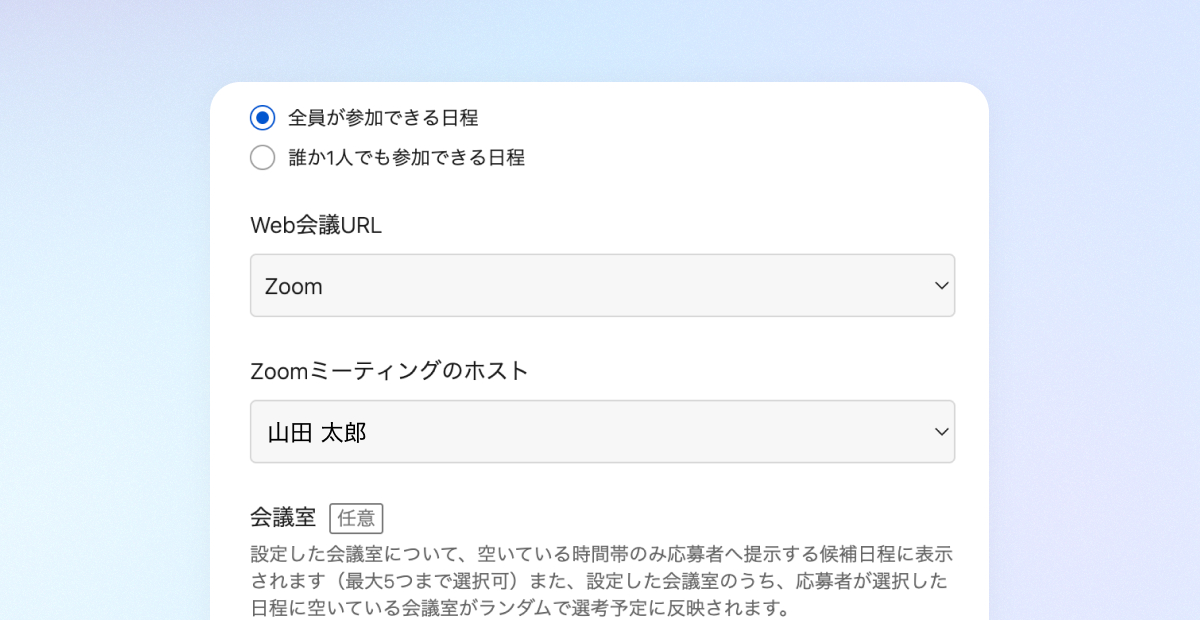Open the Web会議URL dropdown
This screenshot has height=620, width=1200.
[x=602, y=286]
